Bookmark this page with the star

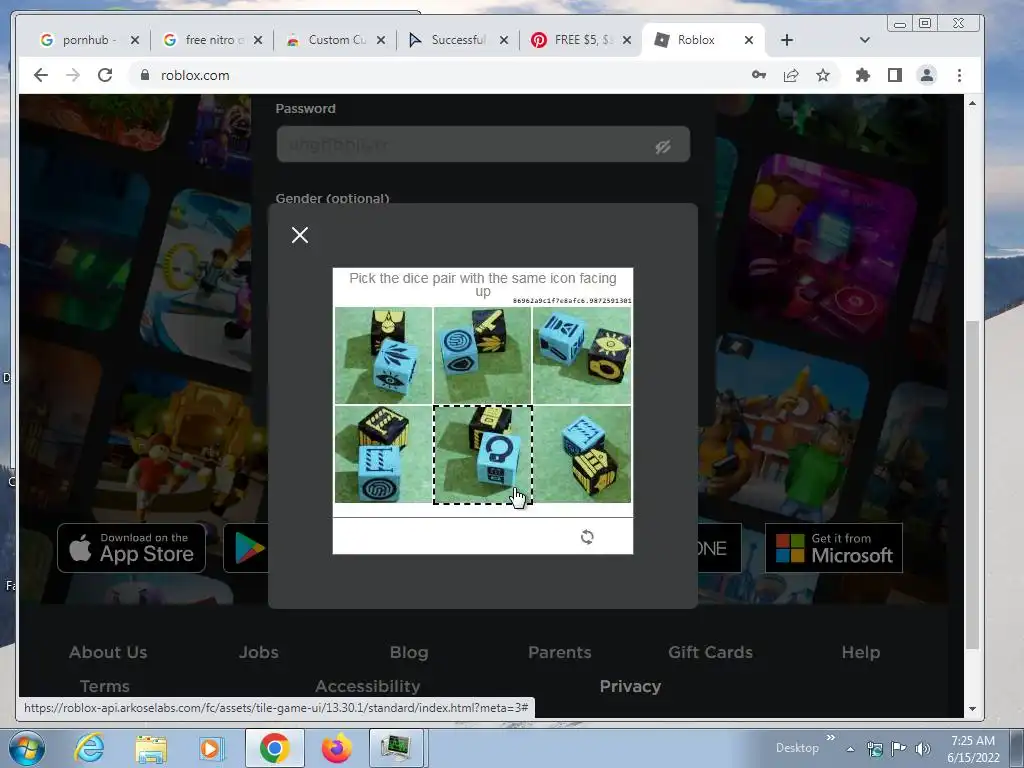point(823,75)
